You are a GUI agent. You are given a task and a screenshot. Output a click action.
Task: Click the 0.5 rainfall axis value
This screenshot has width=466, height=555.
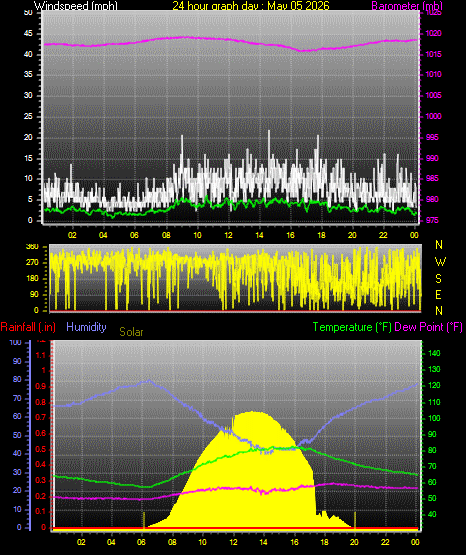coord(41,449)
